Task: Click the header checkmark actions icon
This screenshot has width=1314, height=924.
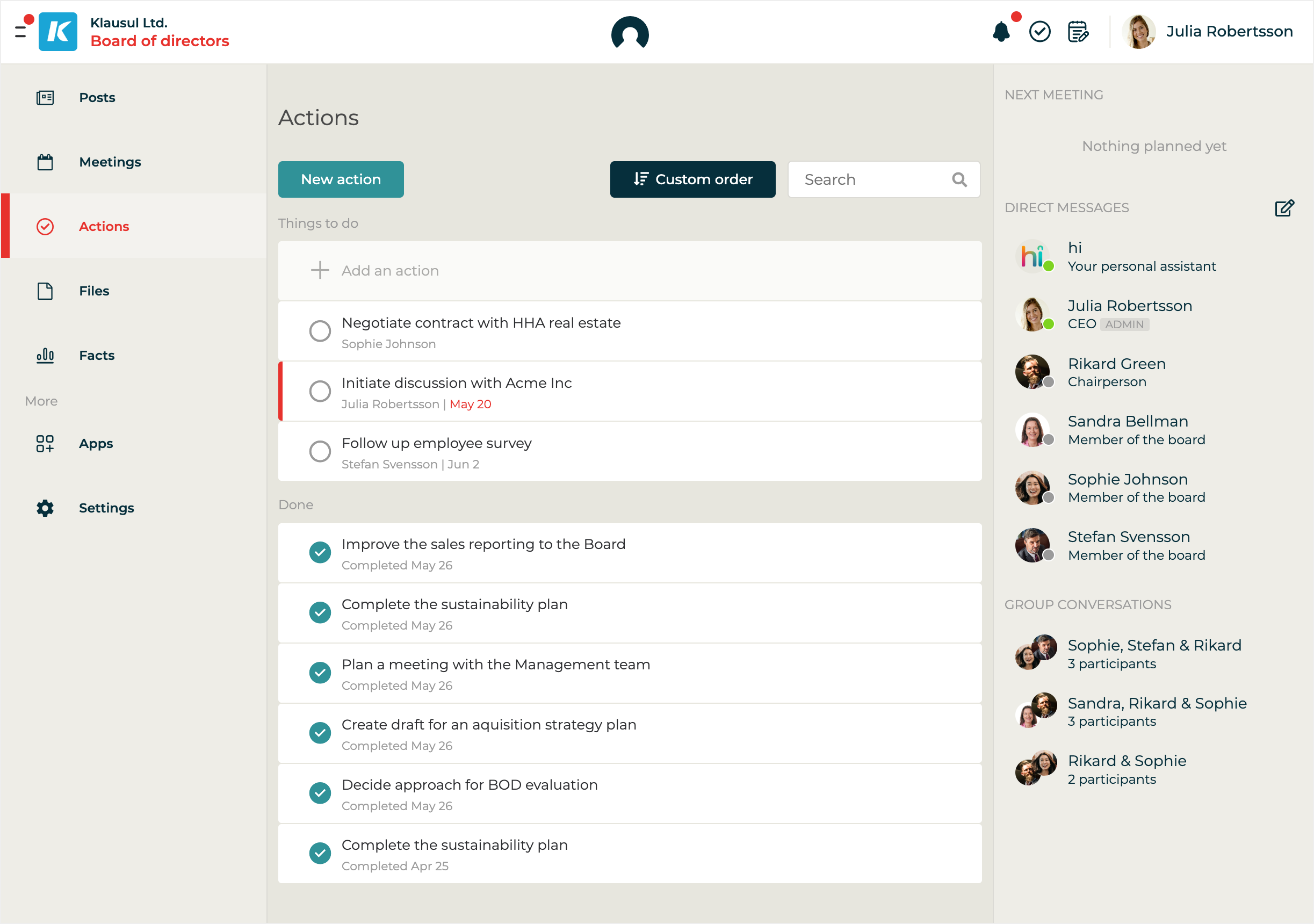Action: [x=1039, y=32]
